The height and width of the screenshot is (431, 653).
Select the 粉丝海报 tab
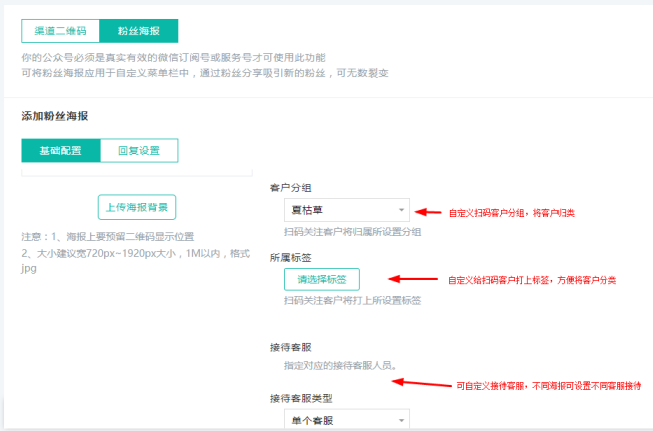coord(139,31)
